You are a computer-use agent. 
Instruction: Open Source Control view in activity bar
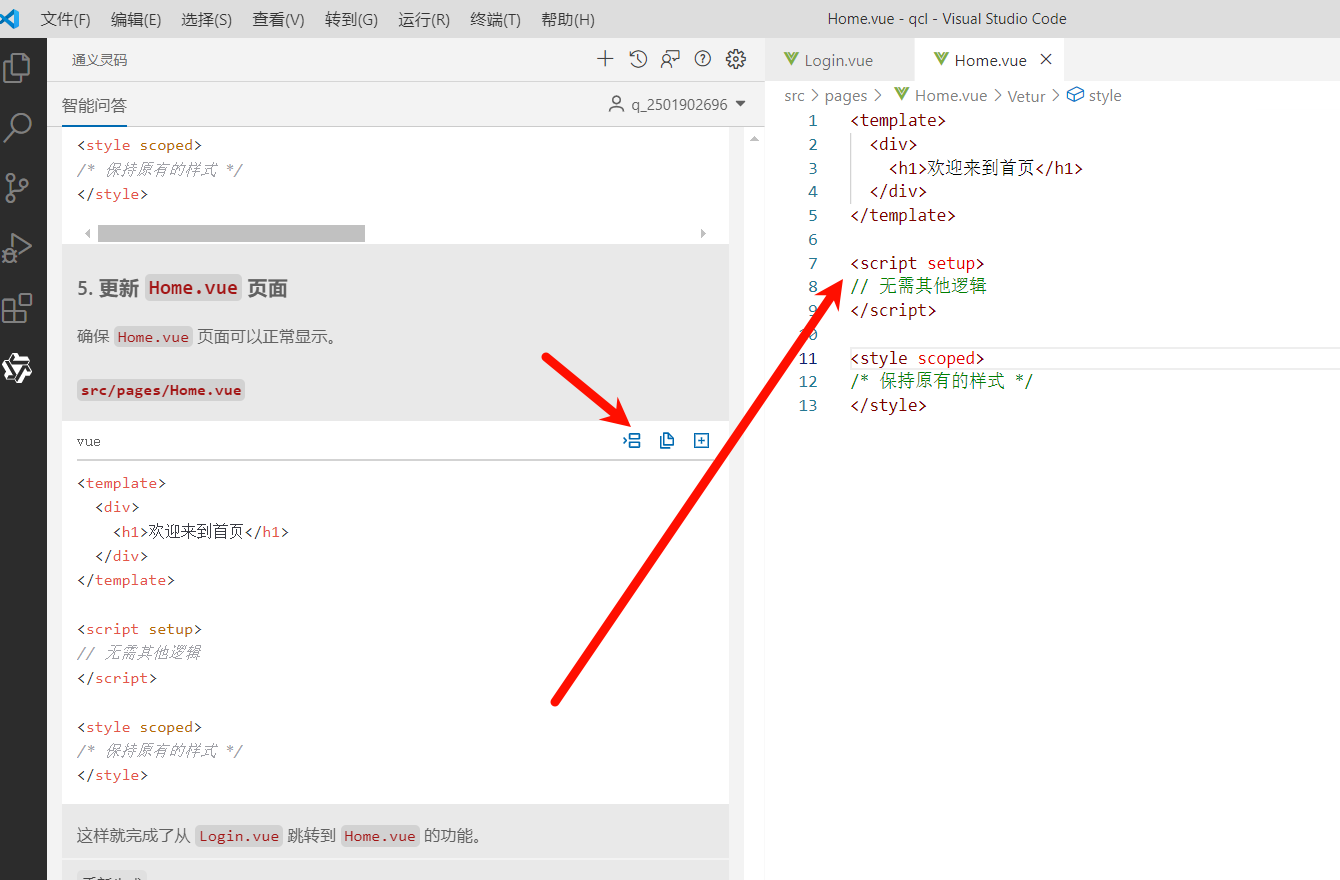(17, 187)
